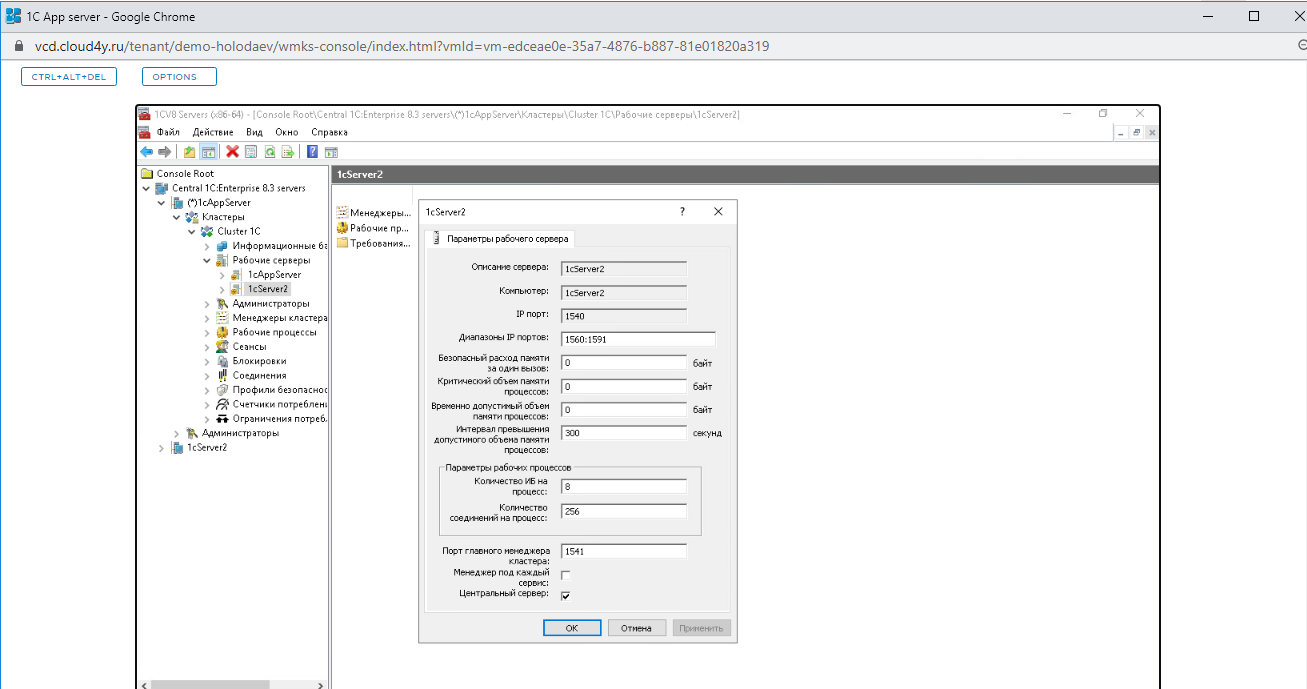Collapse the Central 1C:Enterprise 8.3 servers node
The width and height of the screenshot is (1307, 689).
pos(147,188)
